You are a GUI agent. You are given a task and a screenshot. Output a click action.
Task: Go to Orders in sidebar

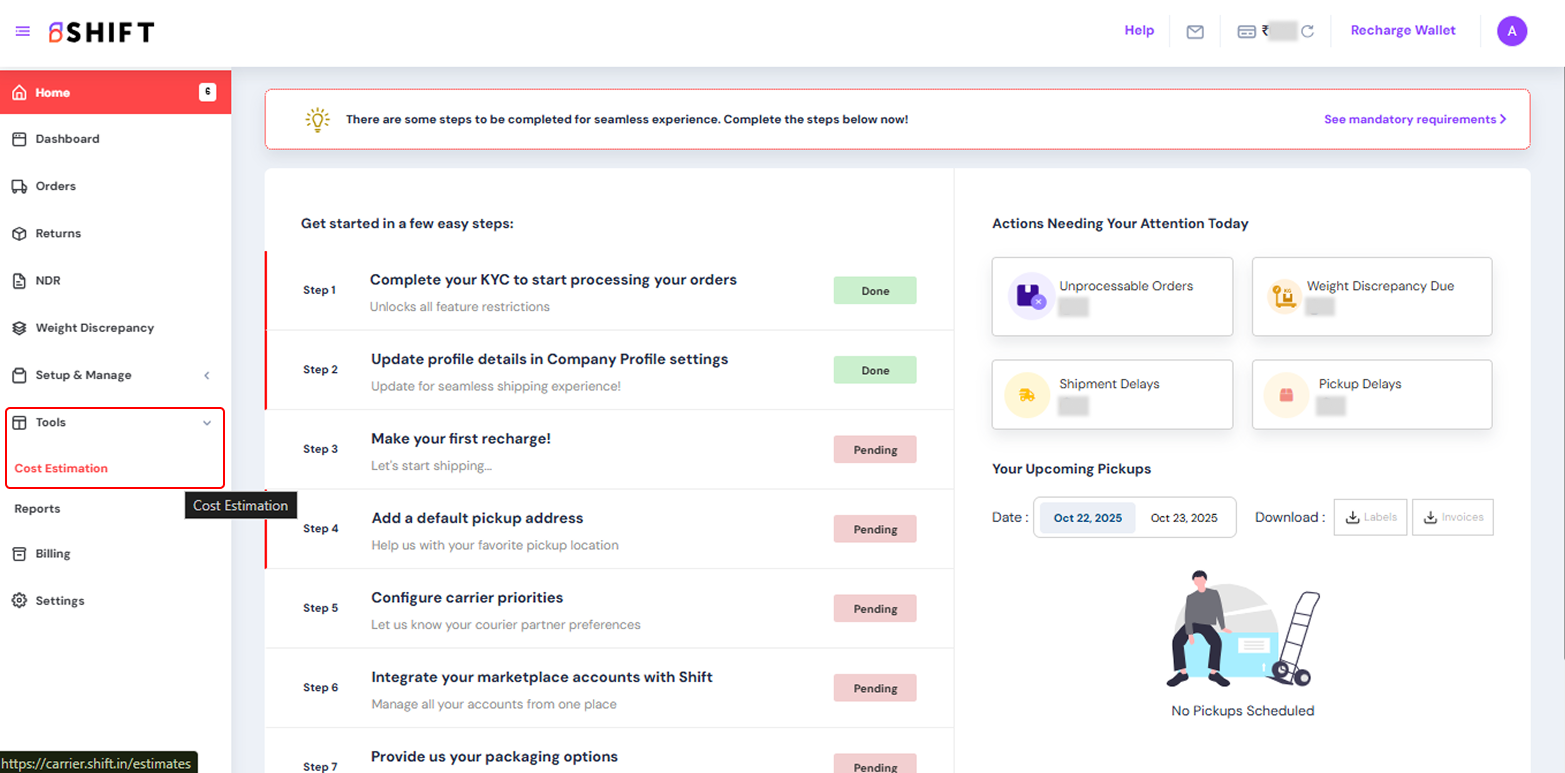(x=56, y=186)
